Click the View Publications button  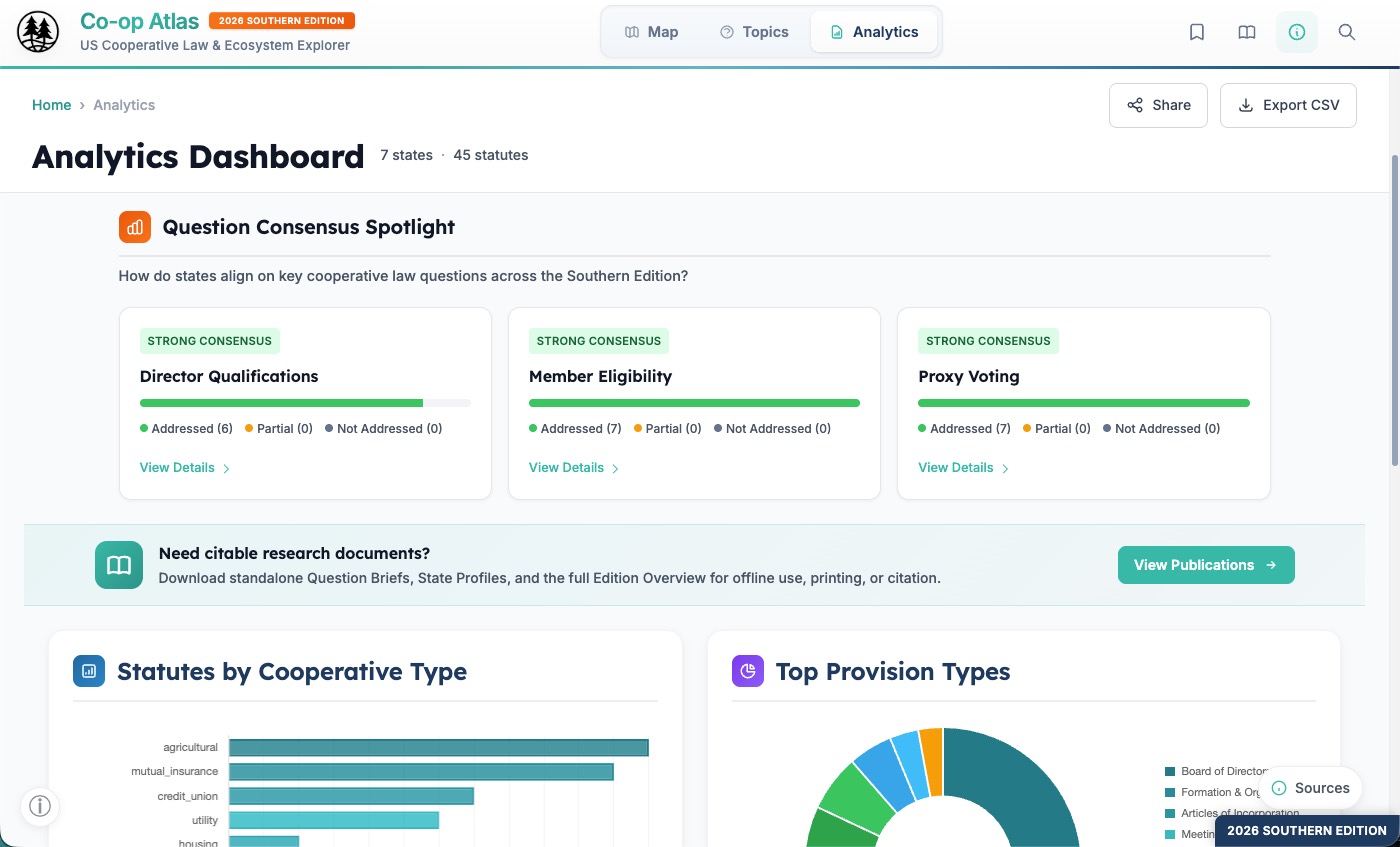[1206, 565]
